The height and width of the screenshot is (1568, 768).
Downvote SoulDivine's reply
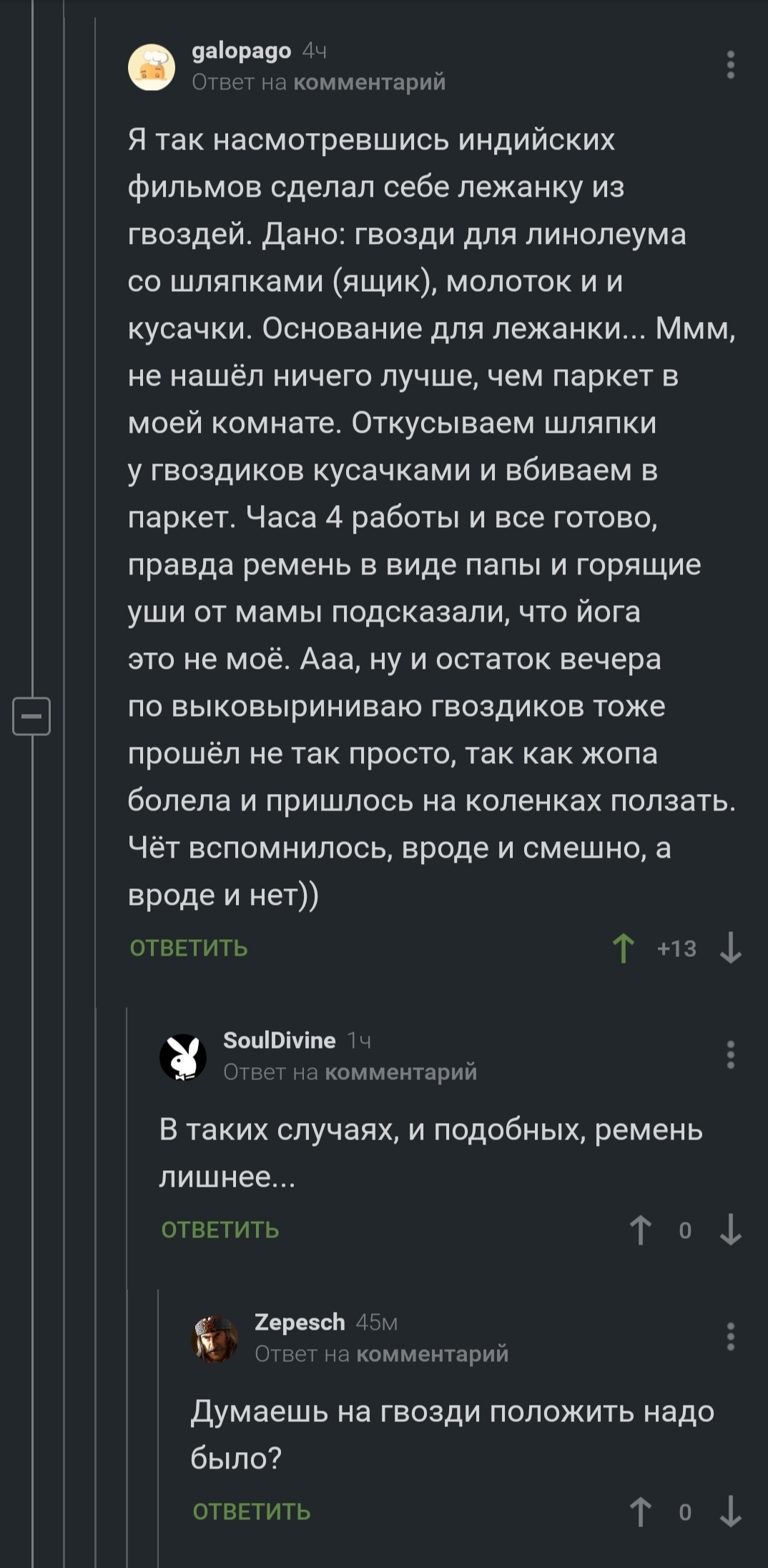[730, 1230]
